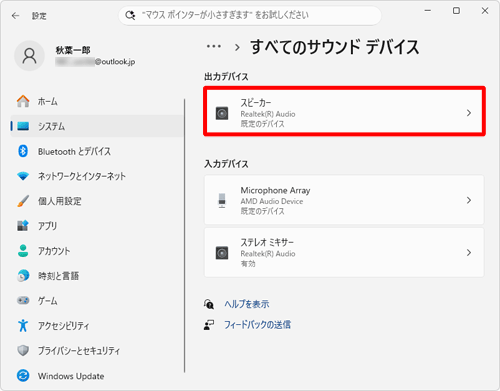
Task: Click the sidebar vertical scrollbar
Action: (184, 235)
